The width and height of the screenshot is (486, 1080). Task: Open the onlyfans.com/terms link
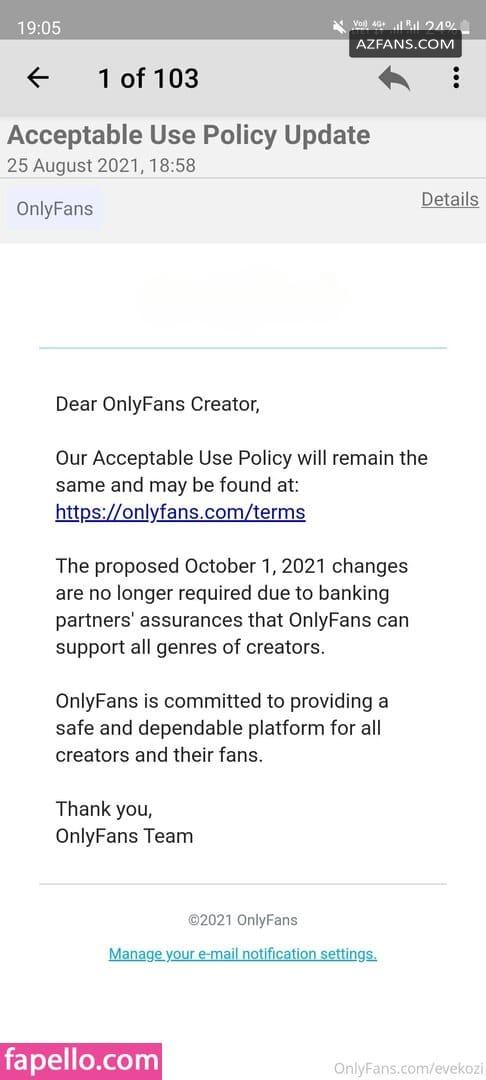pos(180,512)
